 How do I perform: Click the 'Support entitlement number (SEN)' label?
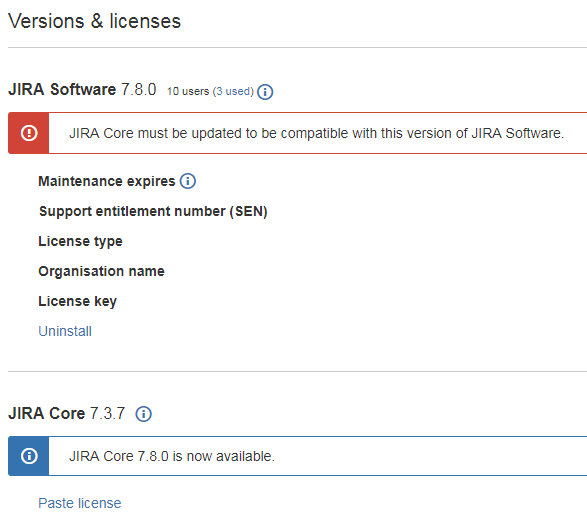153,212
